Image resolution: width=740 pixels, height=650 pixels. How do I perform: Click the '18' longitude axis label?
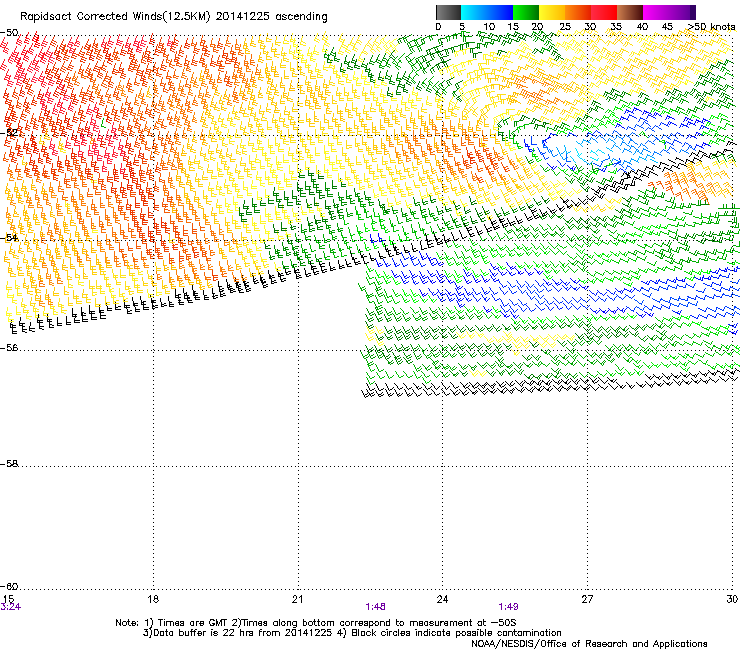[153, 599]
